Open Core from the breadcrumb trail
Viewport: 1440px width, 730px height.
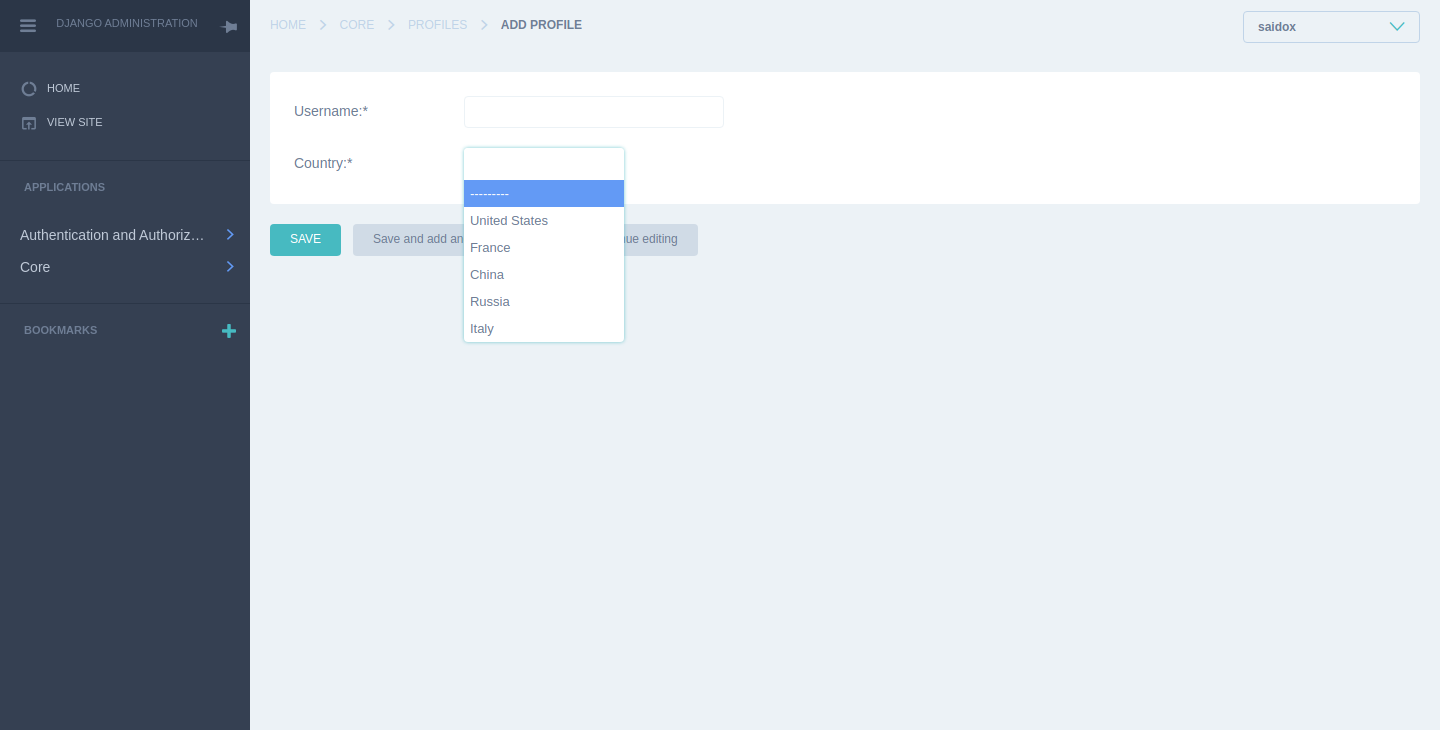[357, 25]
